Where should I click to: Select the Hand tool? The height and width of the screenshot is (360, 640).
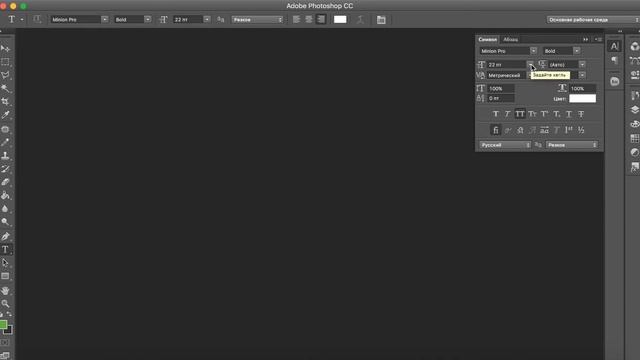coord(5,291)
